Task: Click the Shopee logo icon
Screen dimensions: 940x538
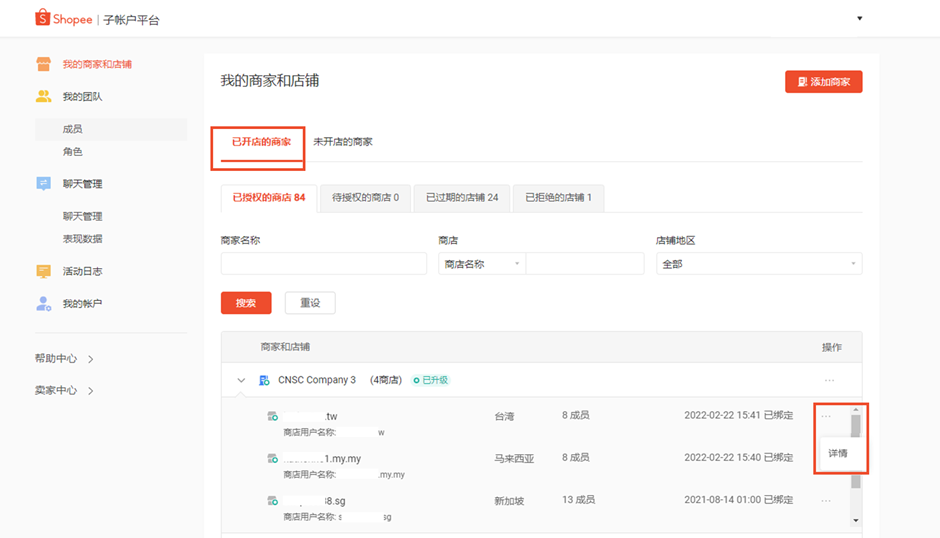Action: (x=43, y=18)
